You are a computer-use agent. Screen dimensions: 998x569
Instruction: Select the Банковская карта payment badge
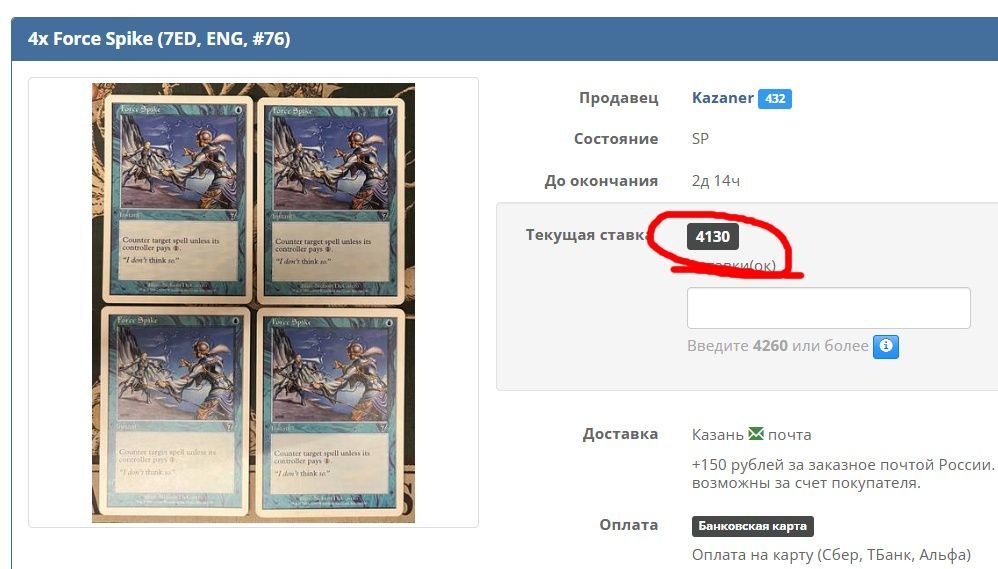tap(752, 526)
